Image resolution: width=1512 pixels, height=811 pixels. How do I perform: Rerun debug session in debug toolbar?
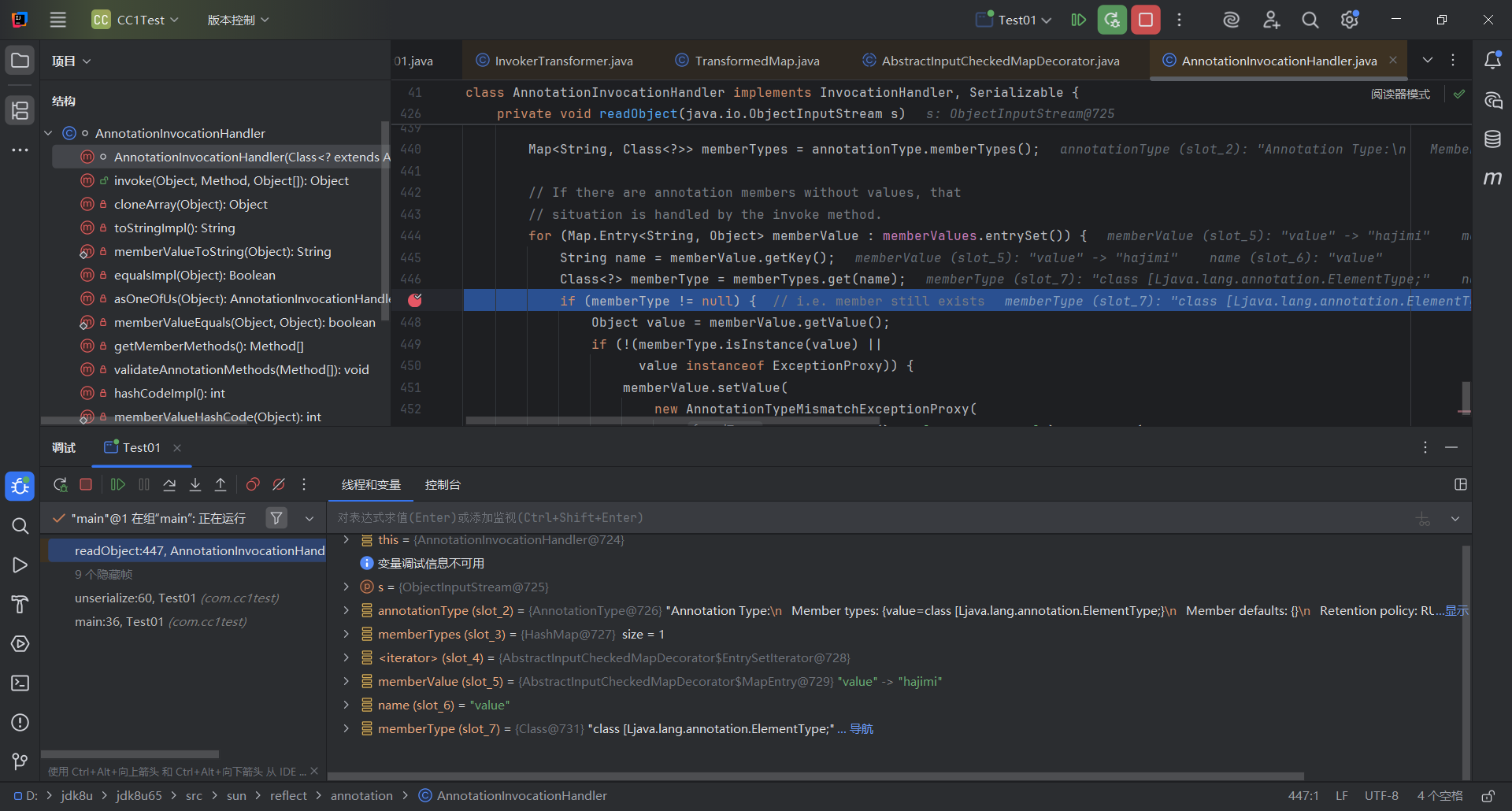click(x=60, y=484)
